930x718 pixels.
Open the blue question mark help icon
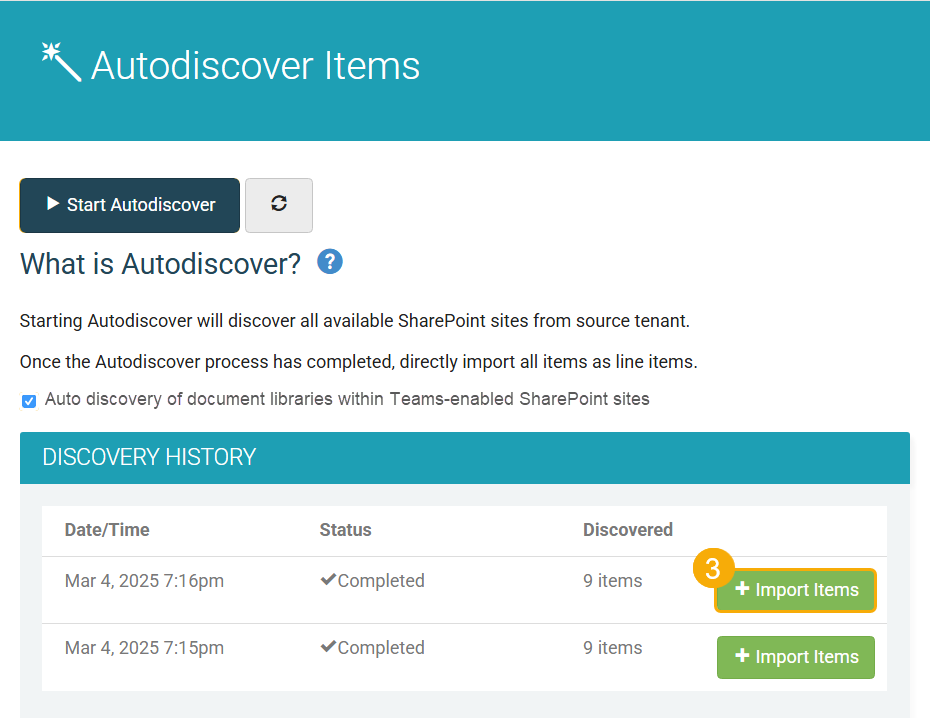click(330, 262)
